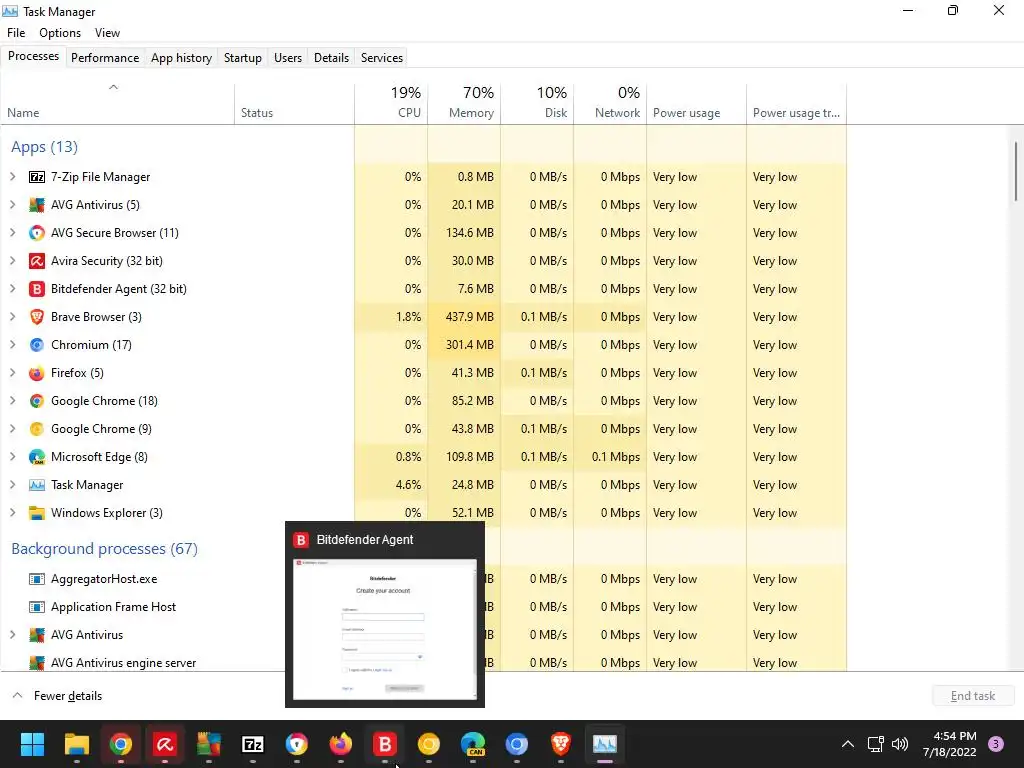This screenshot has height=768, width=1024.
Task: Click the Background processes (67) heading
Action: (x=104, y=549)
